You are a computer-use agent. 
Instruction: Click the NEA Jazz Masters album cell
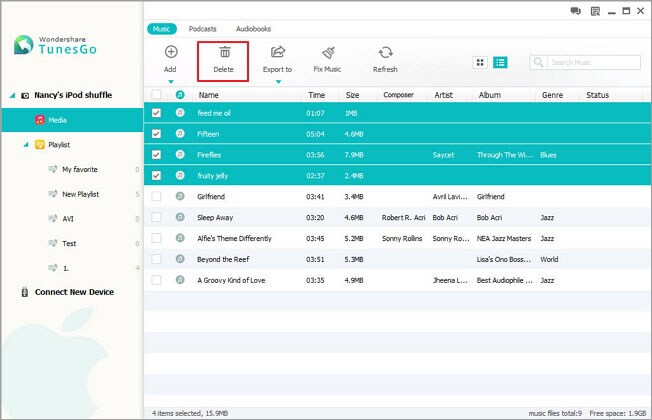(x=504, y=238)
